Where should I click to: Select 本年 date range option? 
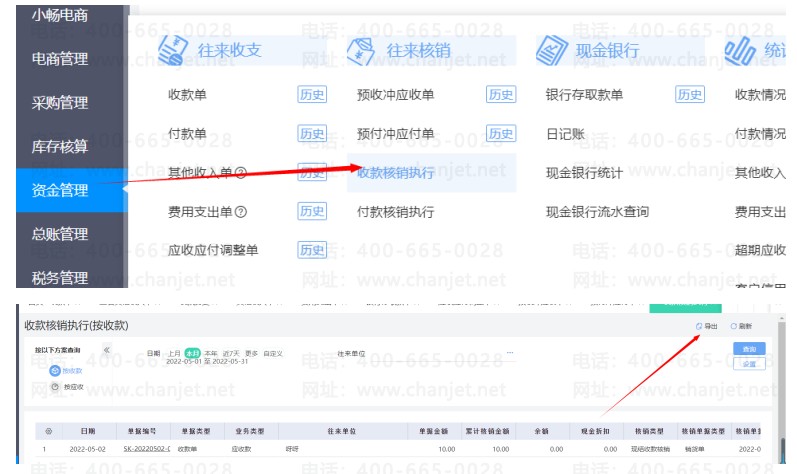coord(210,353)
